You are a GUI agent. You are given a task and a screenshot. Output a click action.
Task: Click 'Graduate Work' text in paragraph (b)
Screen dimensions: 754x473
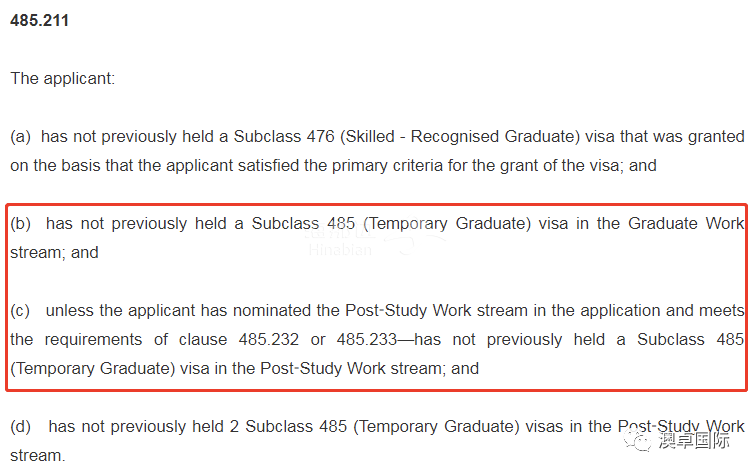click(686, 224)
